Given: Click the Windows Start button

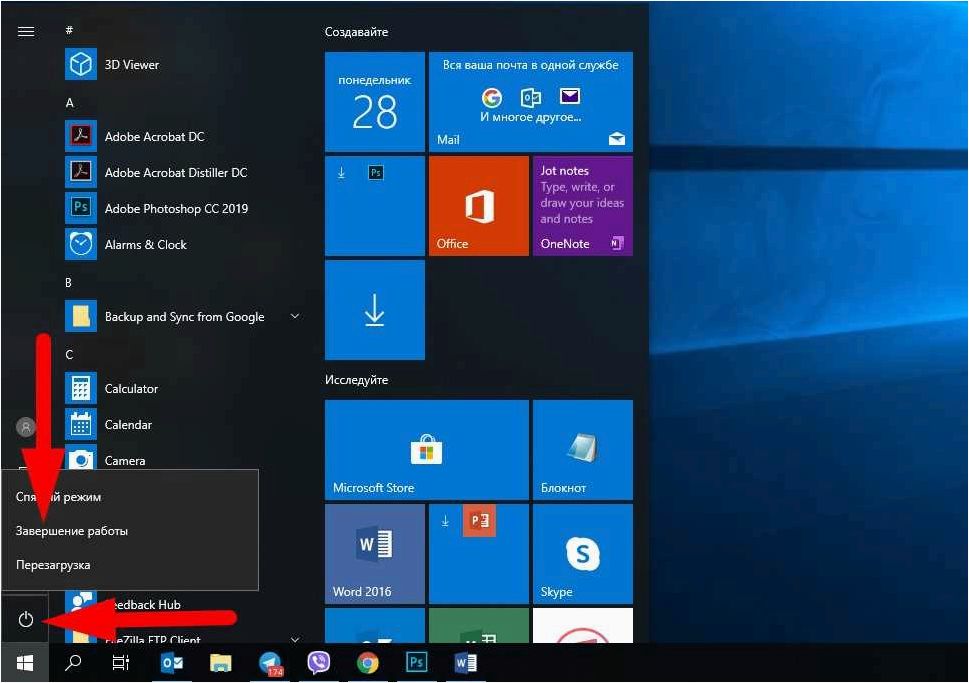Looking at the screenshot, I should coord(25,663).
